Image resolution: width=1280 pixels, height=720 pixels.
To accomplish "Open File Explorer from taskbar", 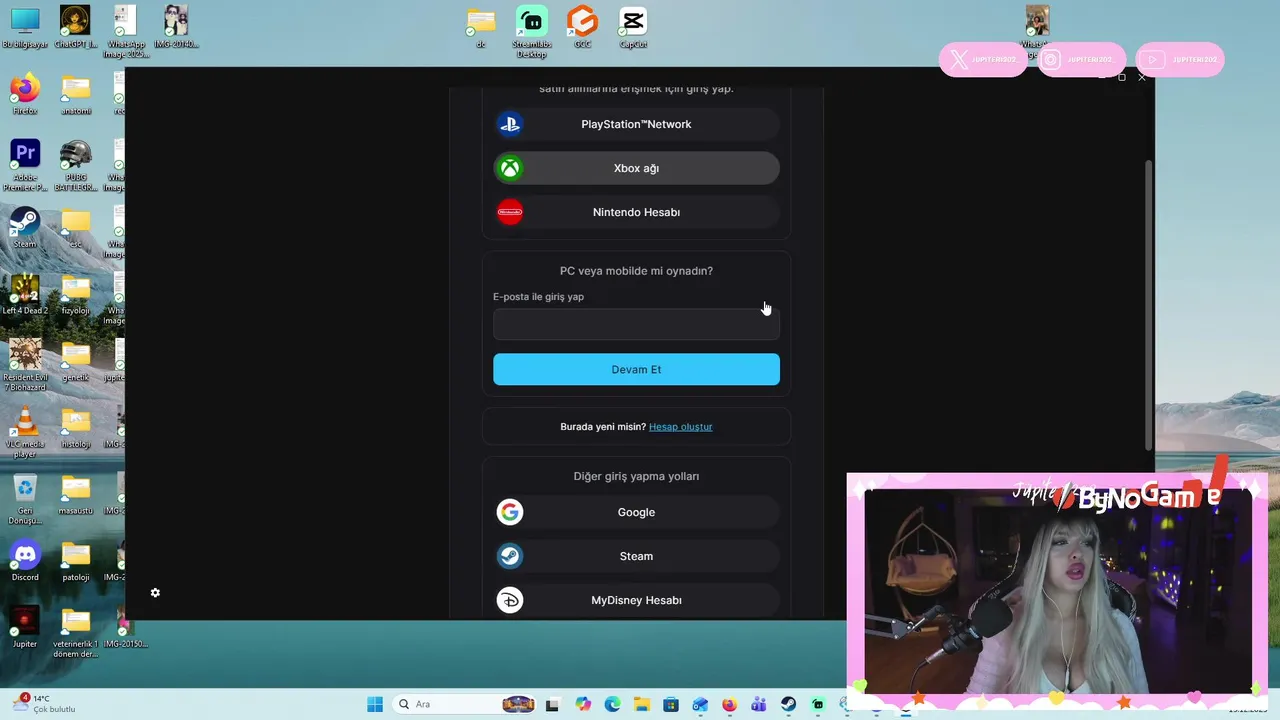I will point(641,704).
